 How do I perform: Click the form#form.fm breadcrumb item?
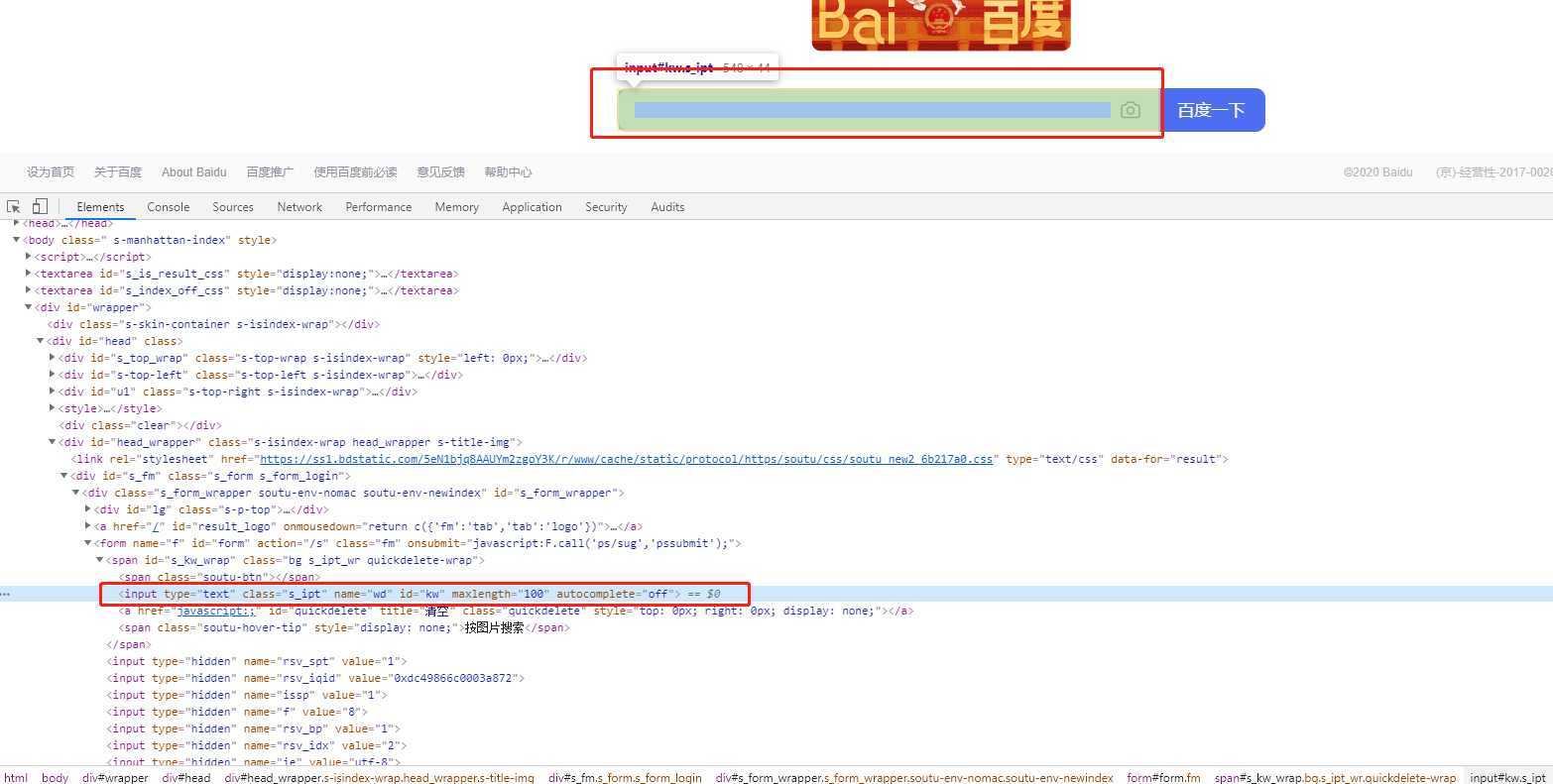pyautogui.click(x=1163, y=778)
